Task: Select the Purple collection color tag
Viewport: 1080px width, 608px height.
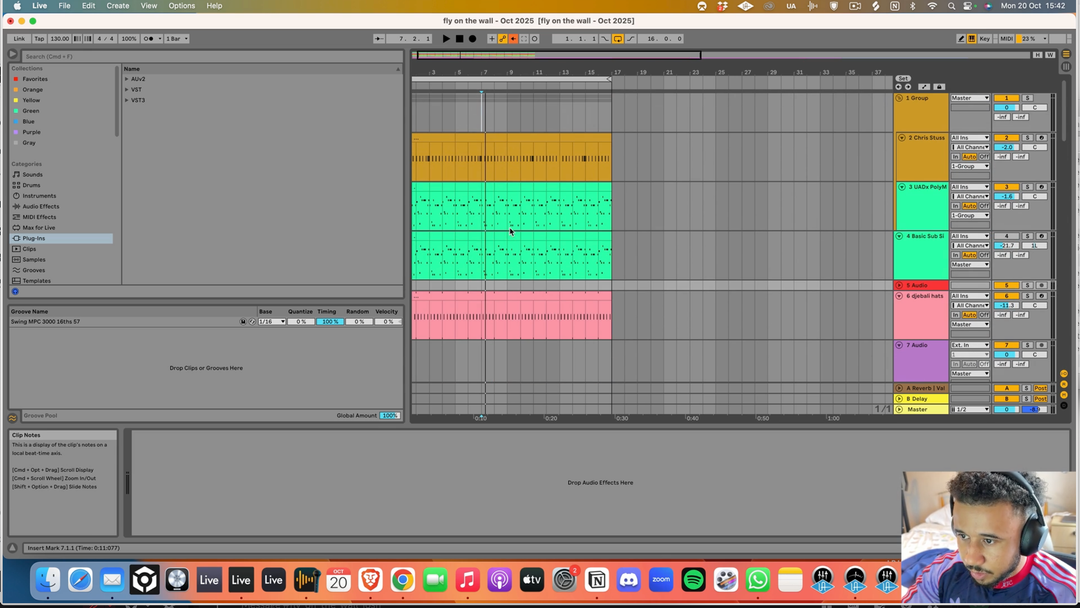Action: [32, 132]
